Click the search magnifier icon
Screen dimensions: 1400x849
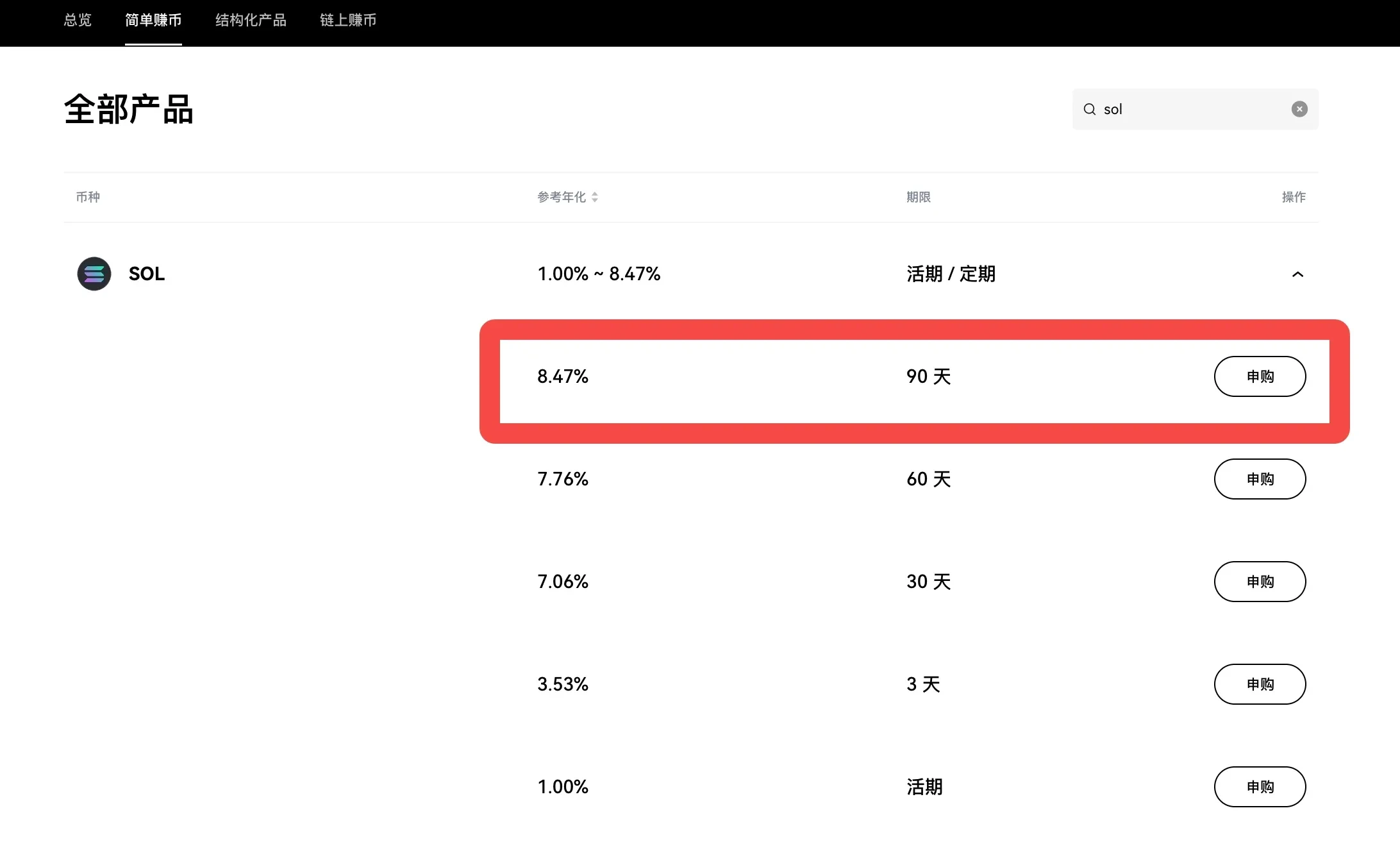(1089, 109)
